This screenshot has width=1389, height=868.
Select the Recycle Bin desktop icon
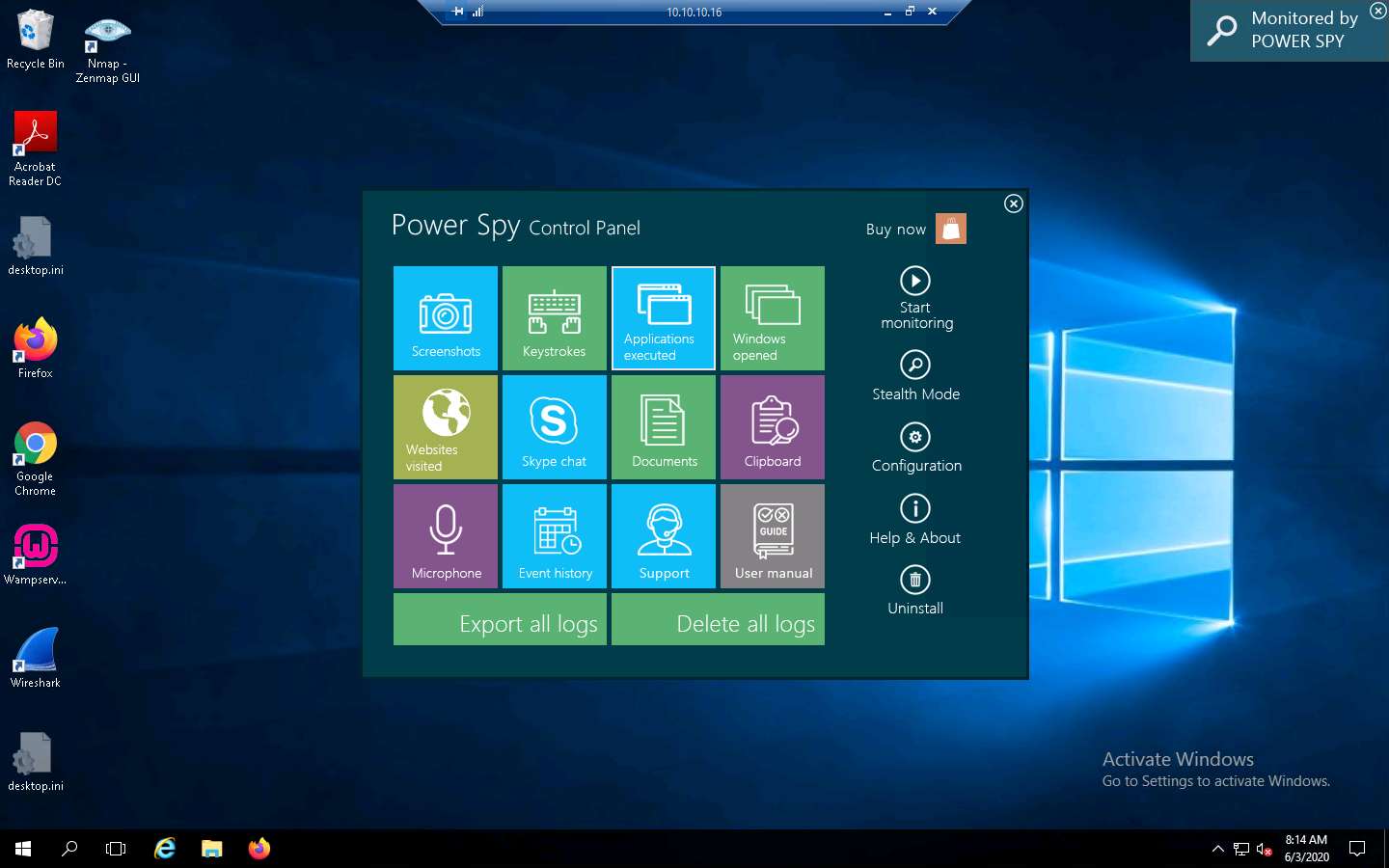point(36,40)
